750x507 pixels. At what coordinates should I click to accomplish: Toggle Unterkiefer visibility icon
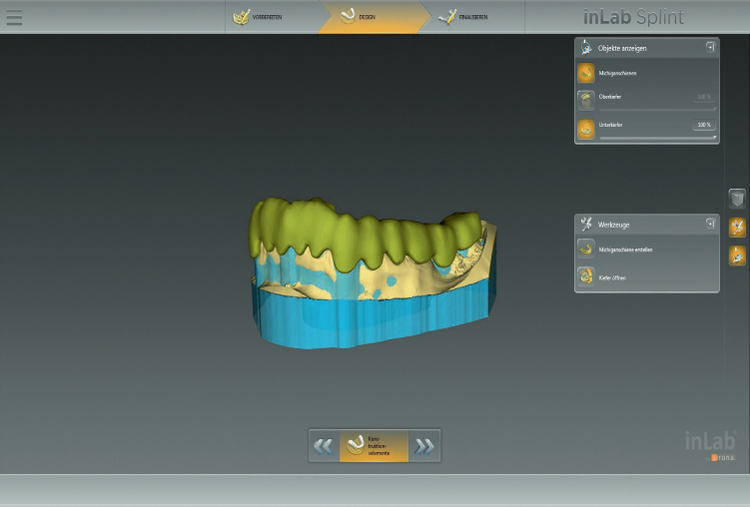586,128
